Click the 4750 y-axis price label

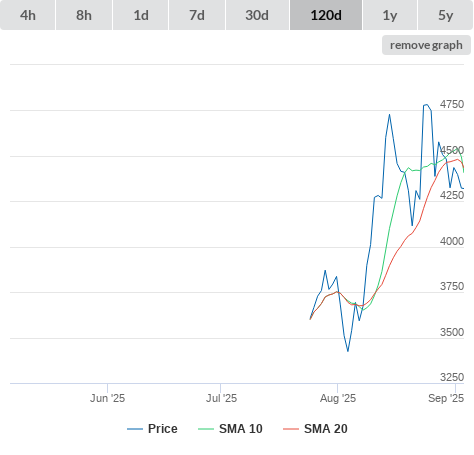[452, 104]
